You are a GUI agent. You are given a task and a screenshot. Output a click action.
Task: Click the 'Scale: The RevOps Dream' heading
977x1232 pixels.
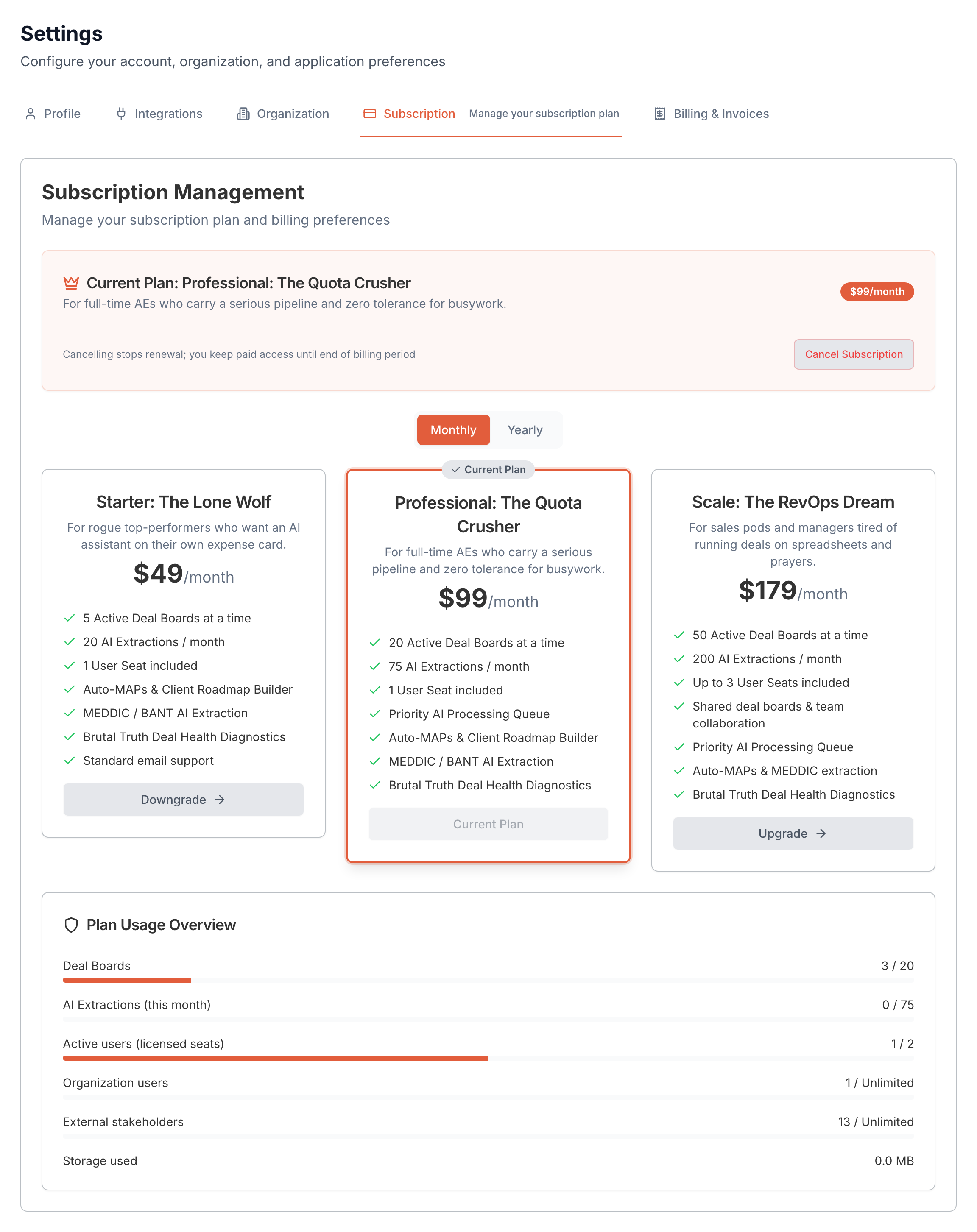[793, 502]
